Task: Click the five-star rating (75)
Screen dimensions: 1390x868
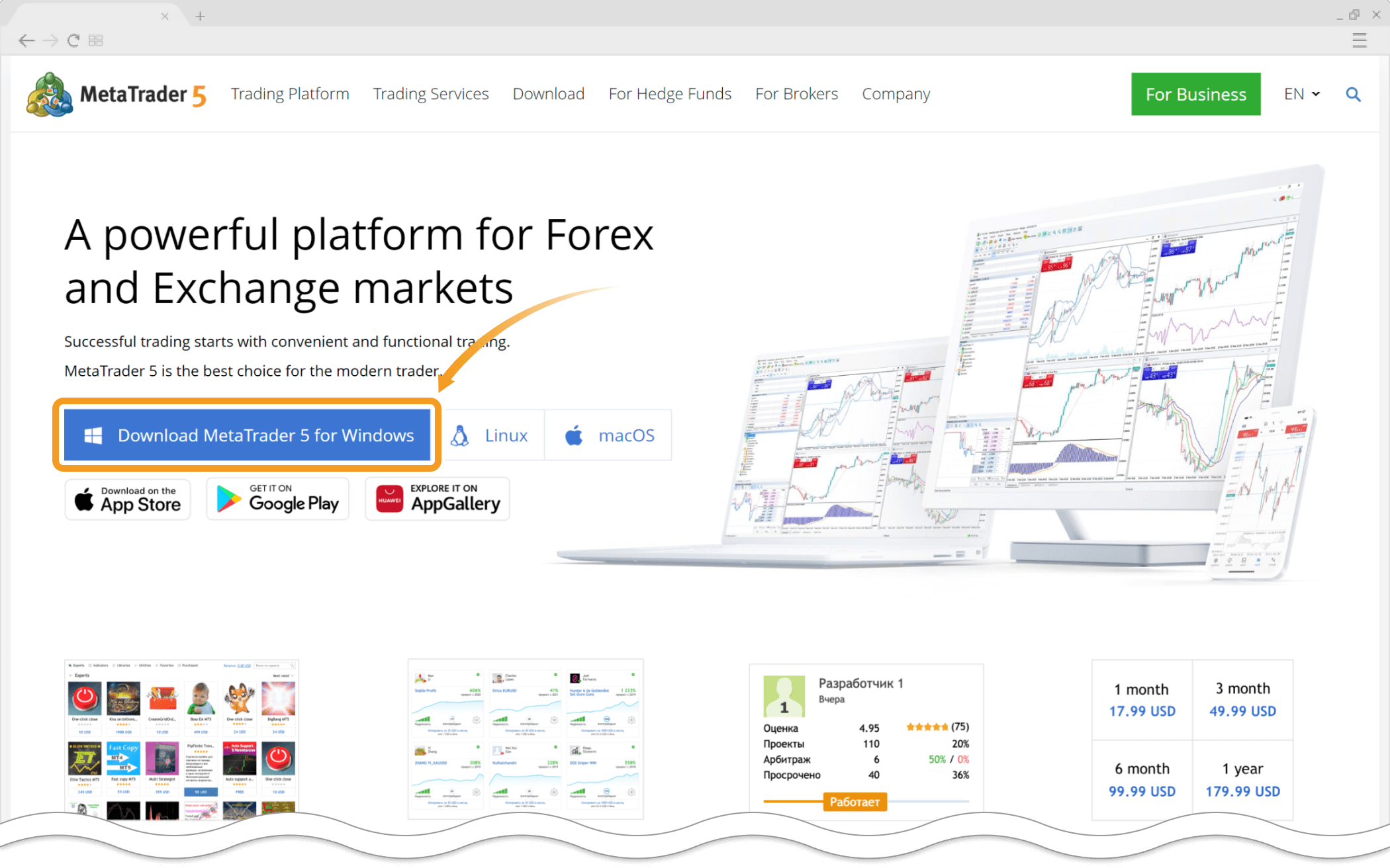Action: (x=937, y=726)
